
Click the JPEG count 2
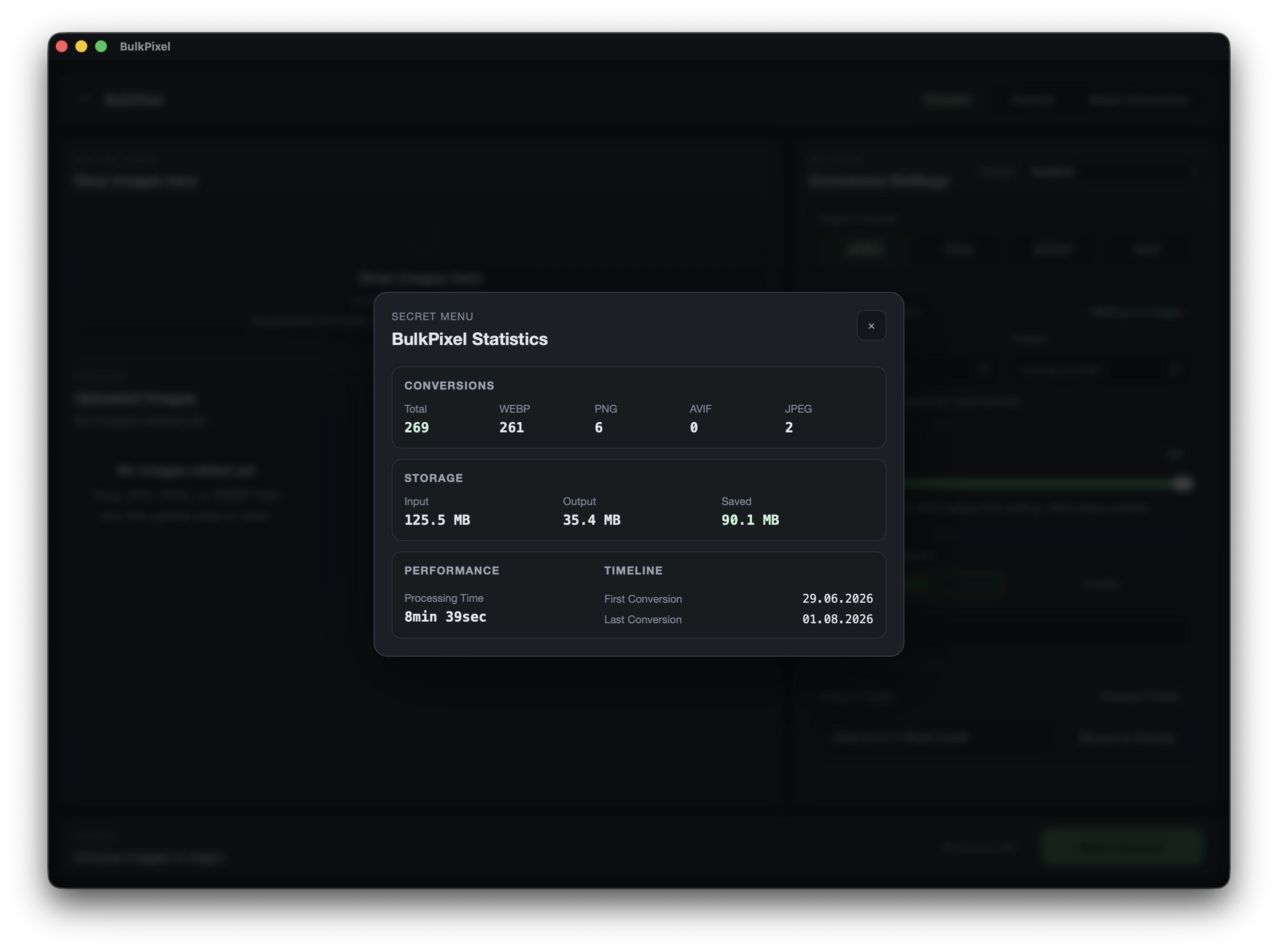[789, 427]
